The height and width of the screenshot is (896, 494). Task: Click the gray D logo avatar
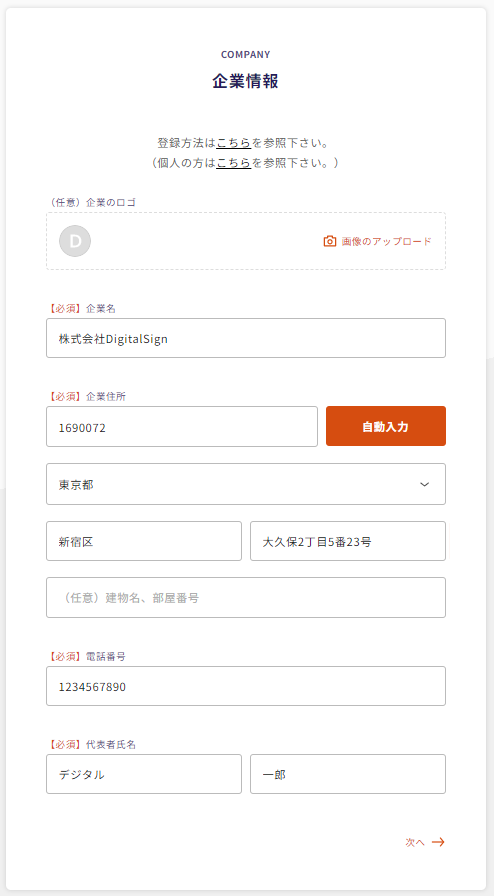75,241
